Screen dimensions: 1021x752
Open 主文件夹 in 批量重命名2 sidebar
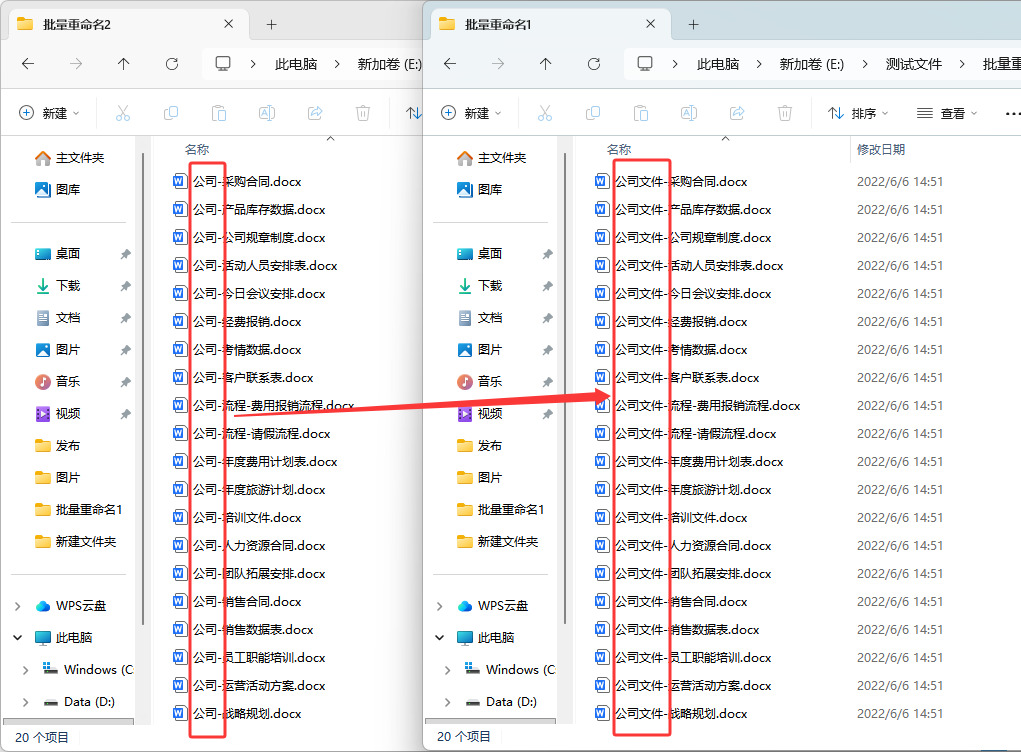click(x=69, y=158)
